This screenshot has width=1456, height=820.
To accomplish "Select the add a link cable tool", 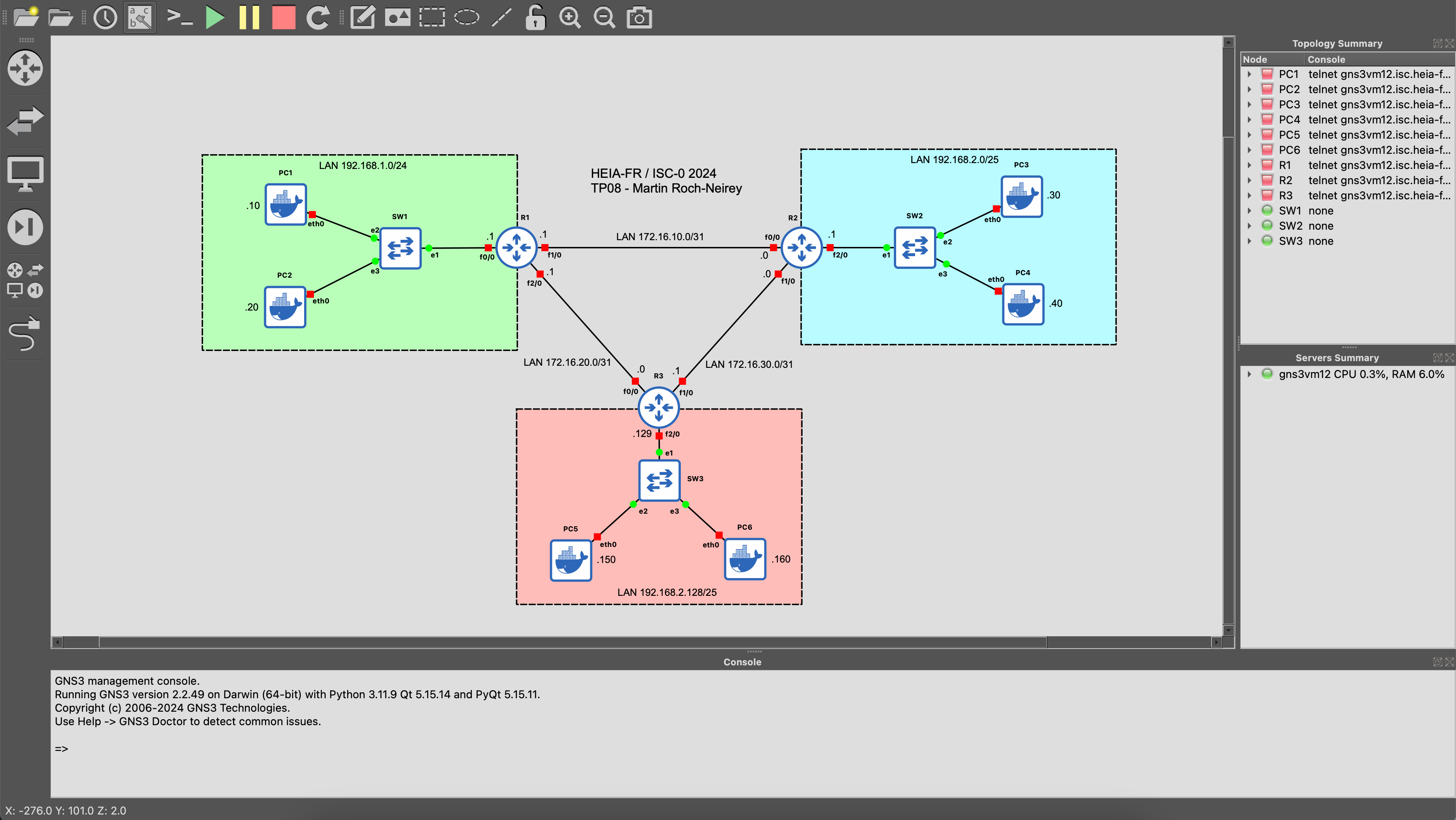I will 25,334.
